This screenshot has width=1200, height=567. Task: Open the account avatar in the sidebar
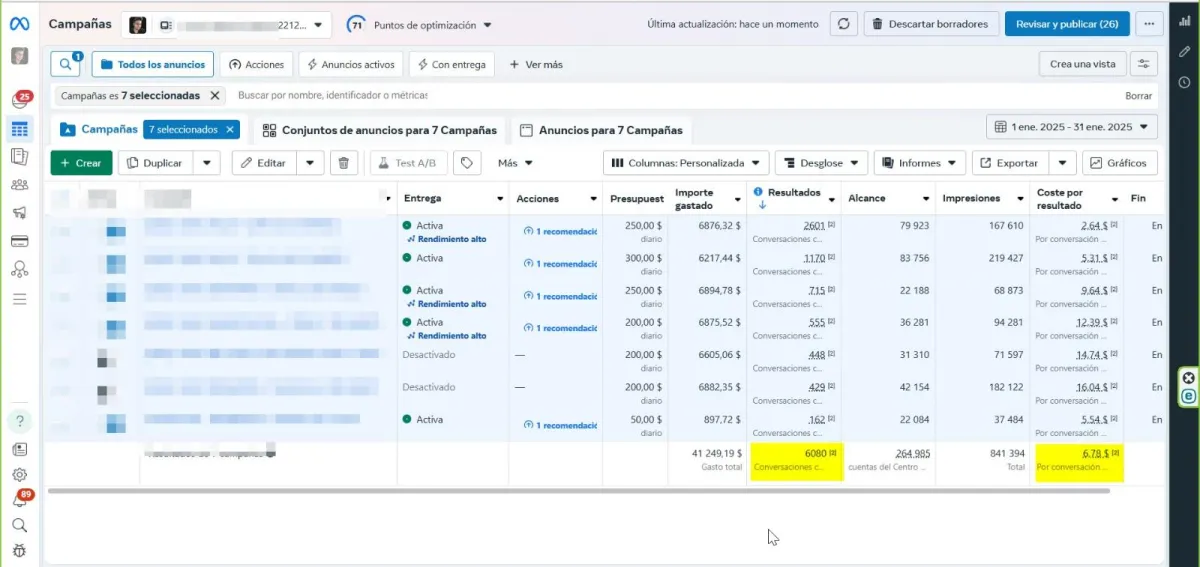pyautogui.click(x=19, y=57)
